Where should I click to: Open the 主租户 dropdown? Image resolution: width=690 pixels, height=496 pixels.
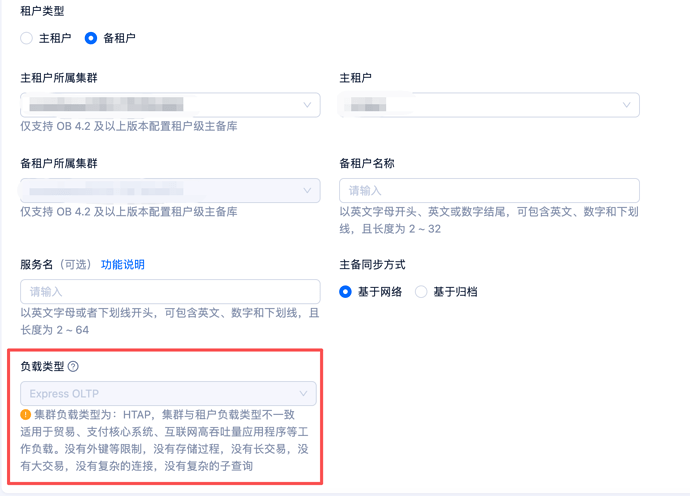pyautogui.click(x=489, y=105)
